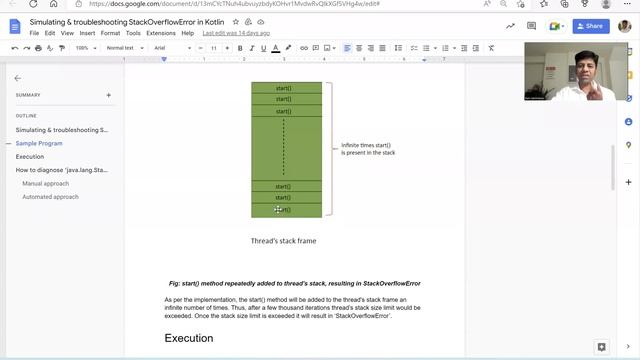This screenshot has height=360, width=640.
Task: Open the activity dashboard trend icon
Action: 510,26
